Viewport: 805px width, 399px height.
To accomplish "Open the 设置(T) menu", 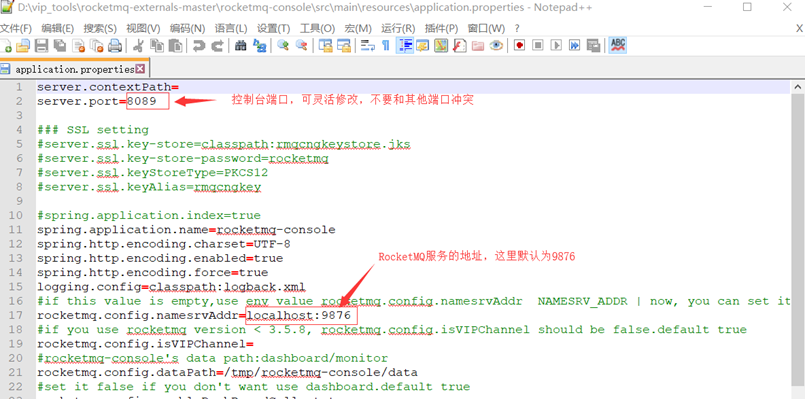I will pyautogui.click(x=274, y=28).
